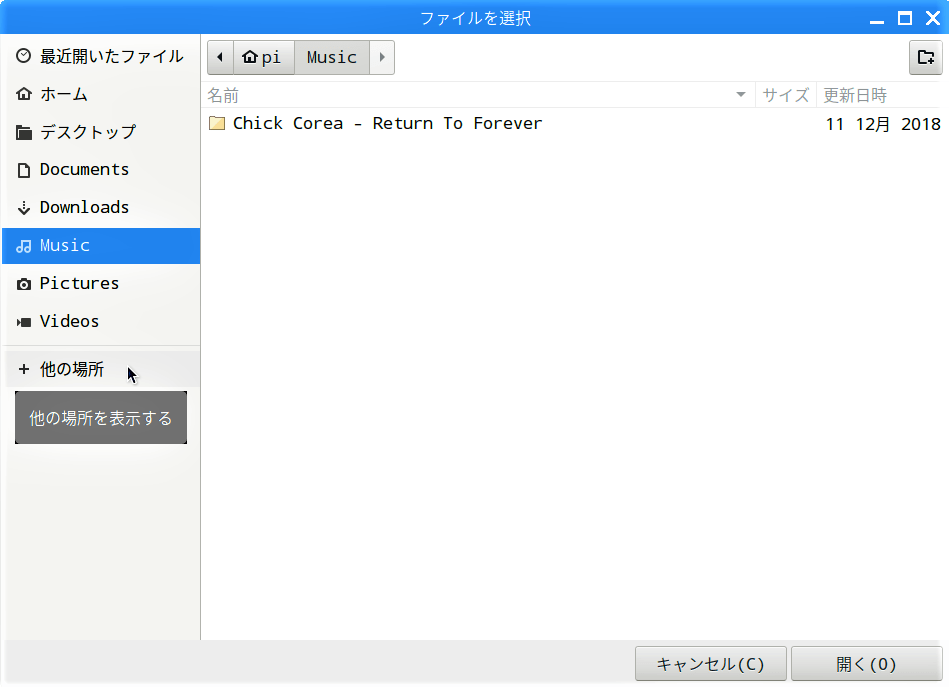Image resolution: width=949 pixels, height=687 pixels.
Task: Go forward with the right path arrow
Action: click(382, 58)
